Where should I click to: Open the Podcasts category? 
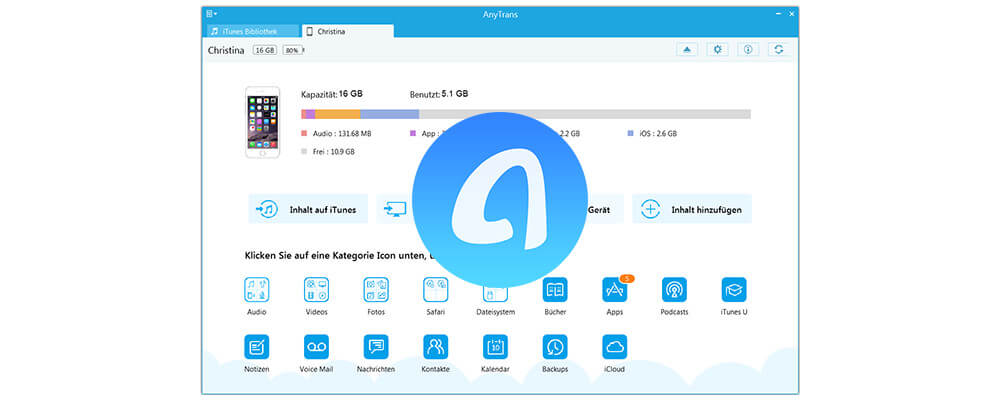(x=674, y=290)
